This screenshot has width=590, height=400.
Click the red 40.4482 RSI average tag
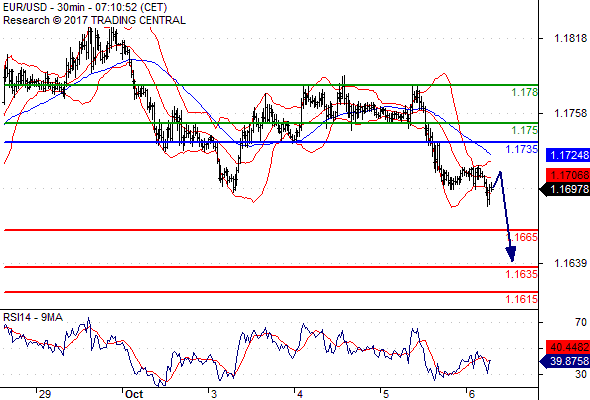click(x=568, y=347)
